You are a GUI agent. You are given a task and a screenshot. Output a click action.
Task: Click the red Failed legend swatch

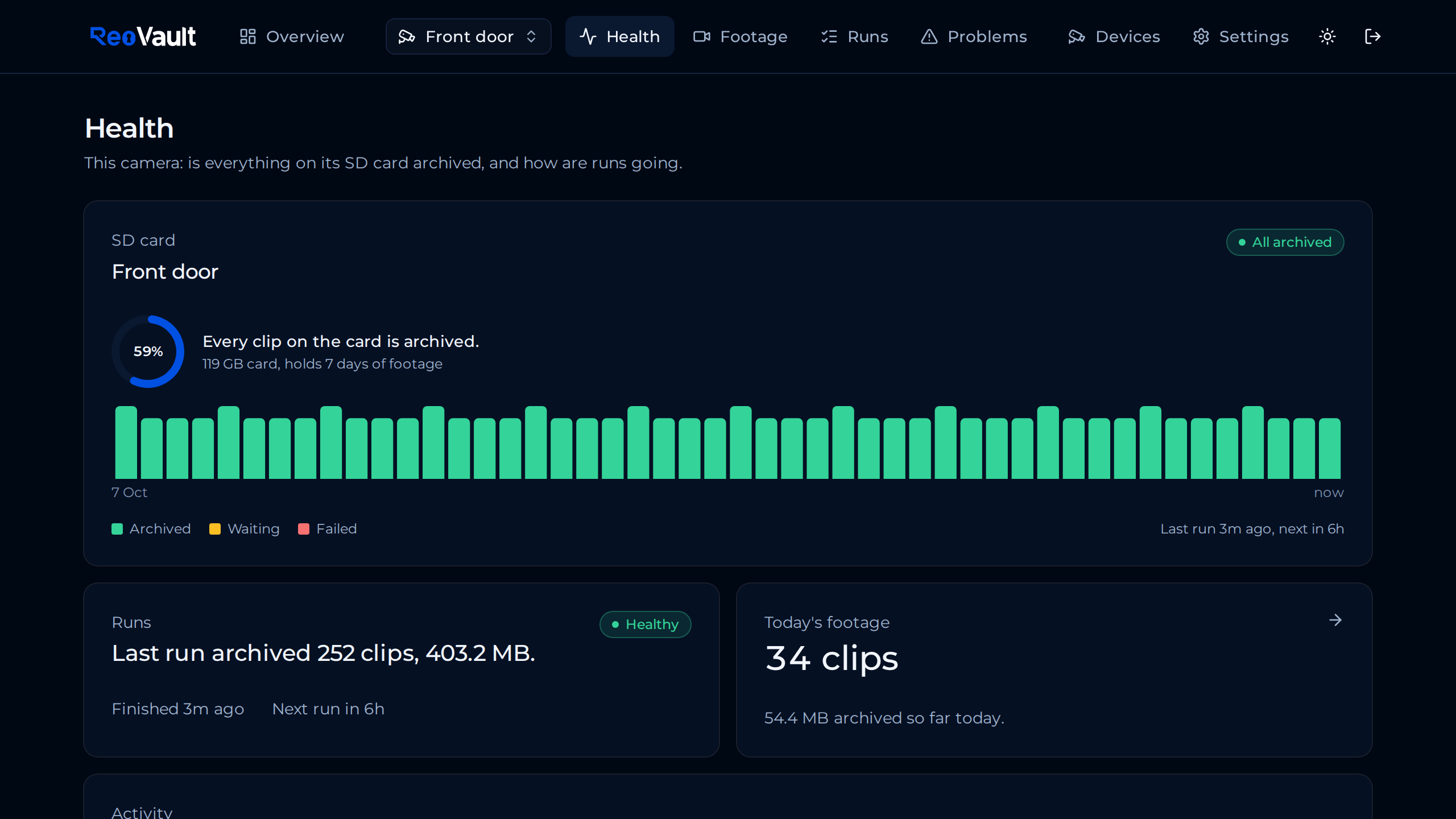pos(304,529)
